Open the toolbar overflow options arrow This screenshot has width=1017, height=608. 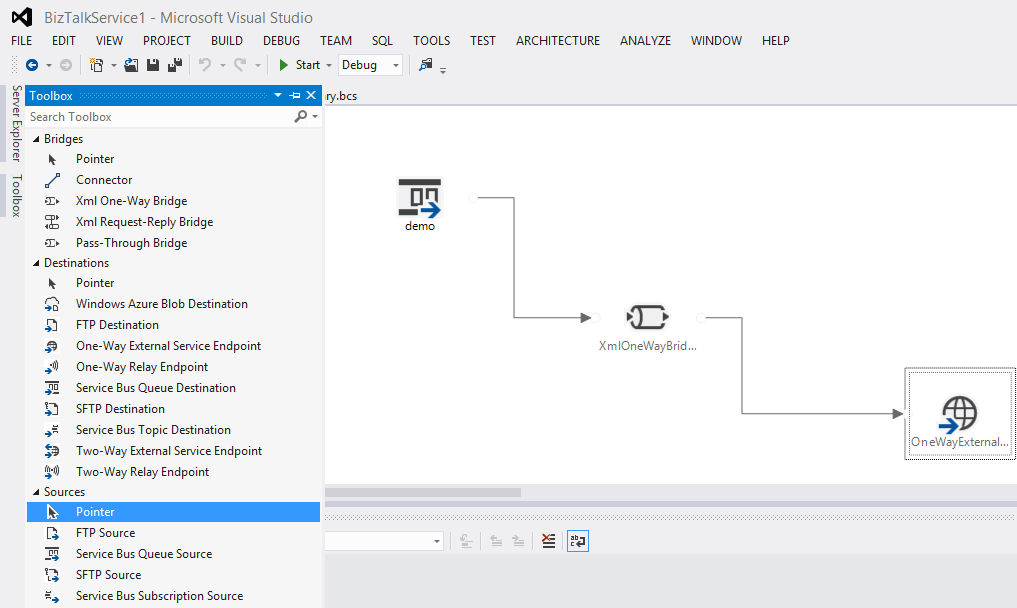[x=443, y=69]
